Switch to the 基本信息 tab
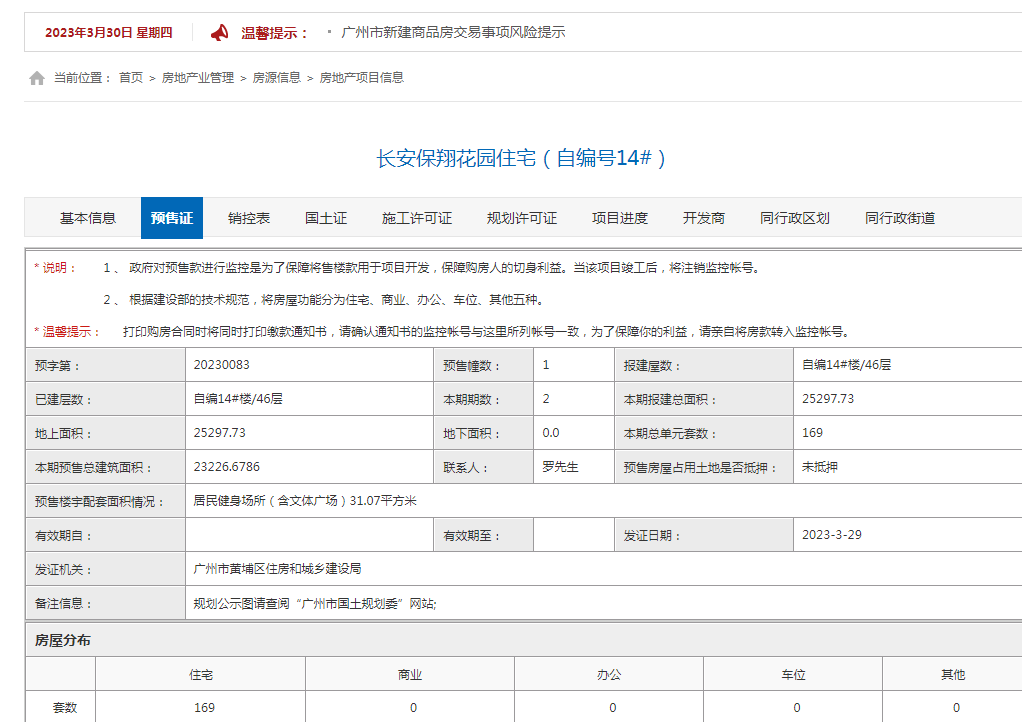This screenshot has width=1022, height=722. (90, 217)
